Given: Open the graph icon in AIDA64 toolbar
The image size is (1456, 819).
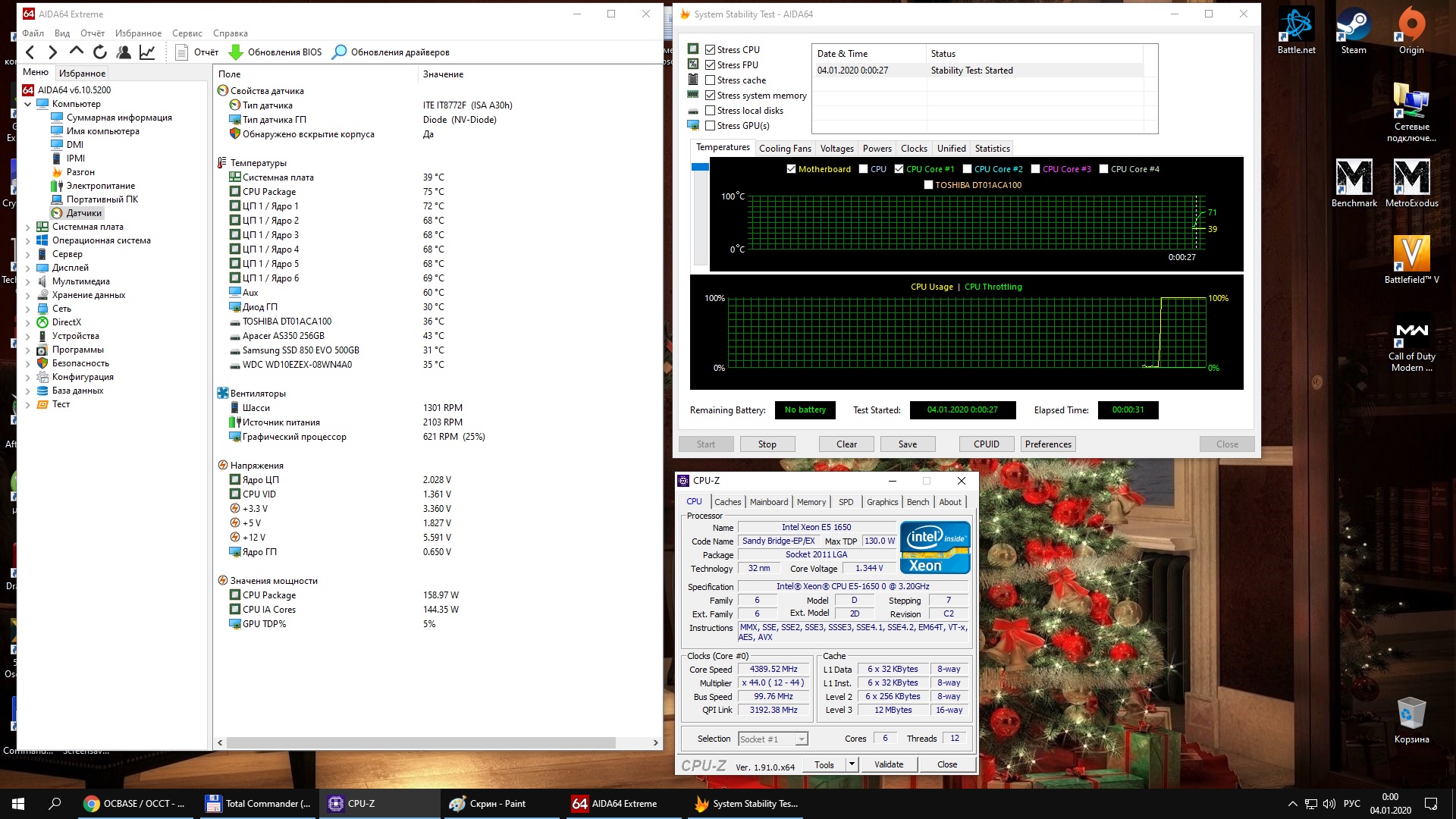Looking at the screenshot, I should click(147, 52).
